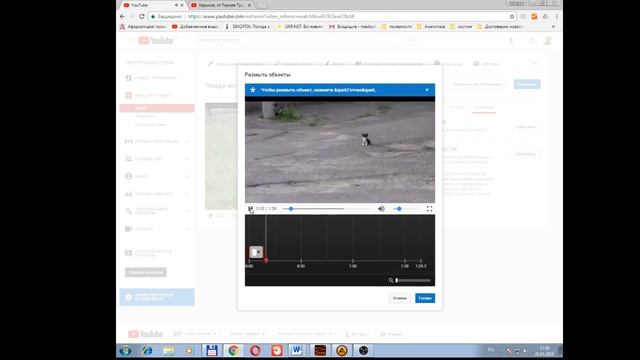Open the UKR.NET bookmark
Image resolution: width=640 pixels, height=360 pixels.
click(300, 27)
